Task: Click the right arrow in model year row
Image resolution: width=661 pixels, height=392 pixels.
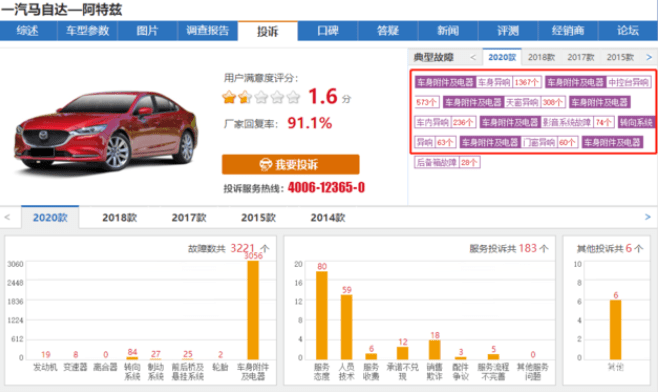Action: click(x=648, y=217)
